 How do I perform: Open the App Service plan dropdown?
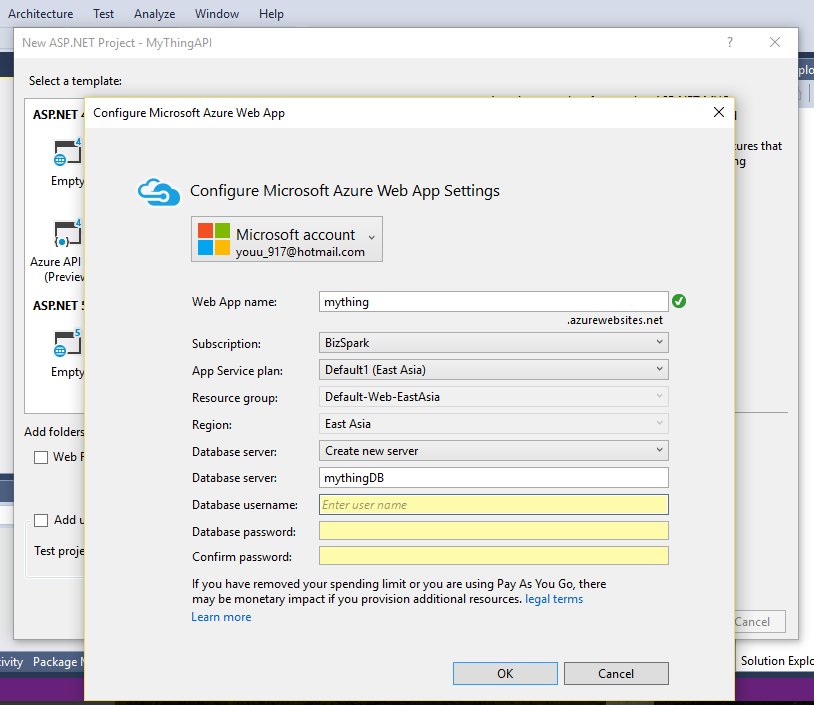tap(493, 370)
